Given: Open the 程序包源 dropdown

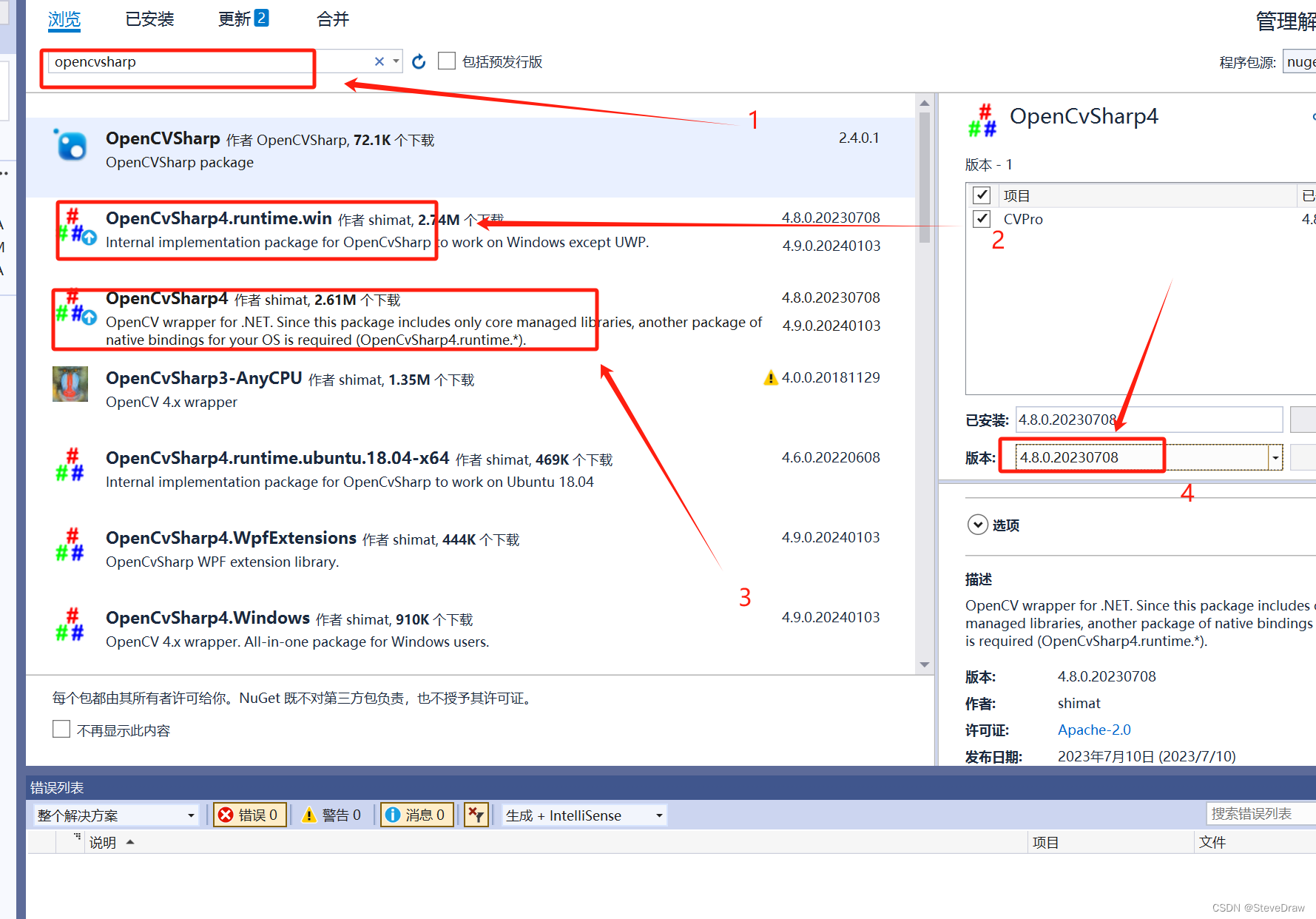Looking at the screenshot, I should point(1300,62).
